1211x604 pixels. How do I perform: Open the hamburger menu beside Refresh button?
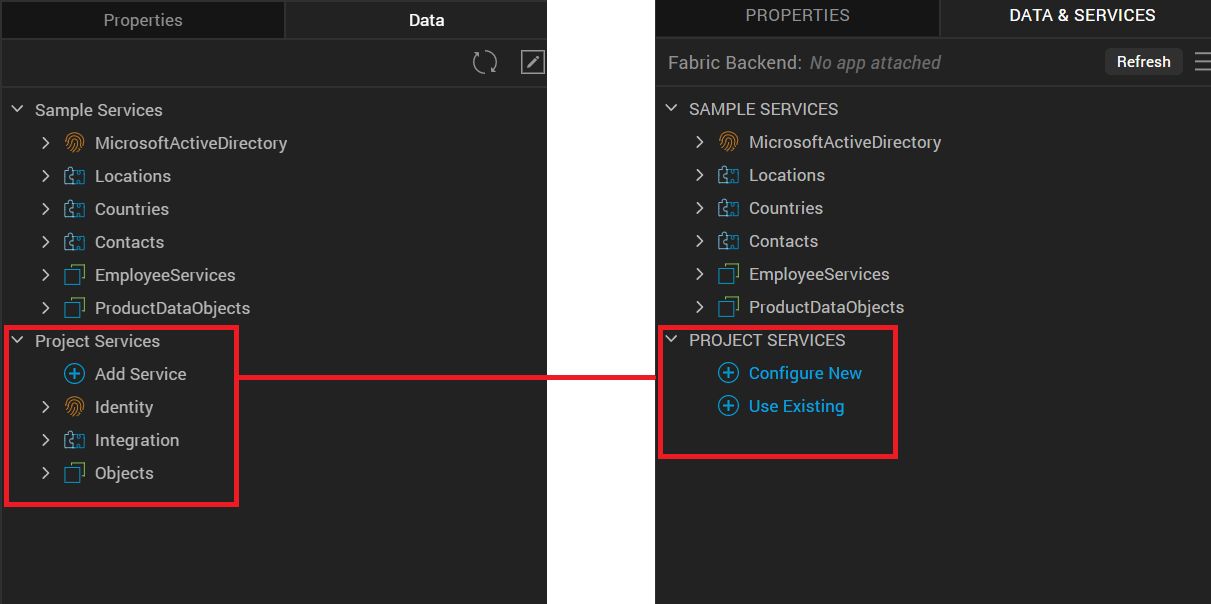coord(1202,62)
